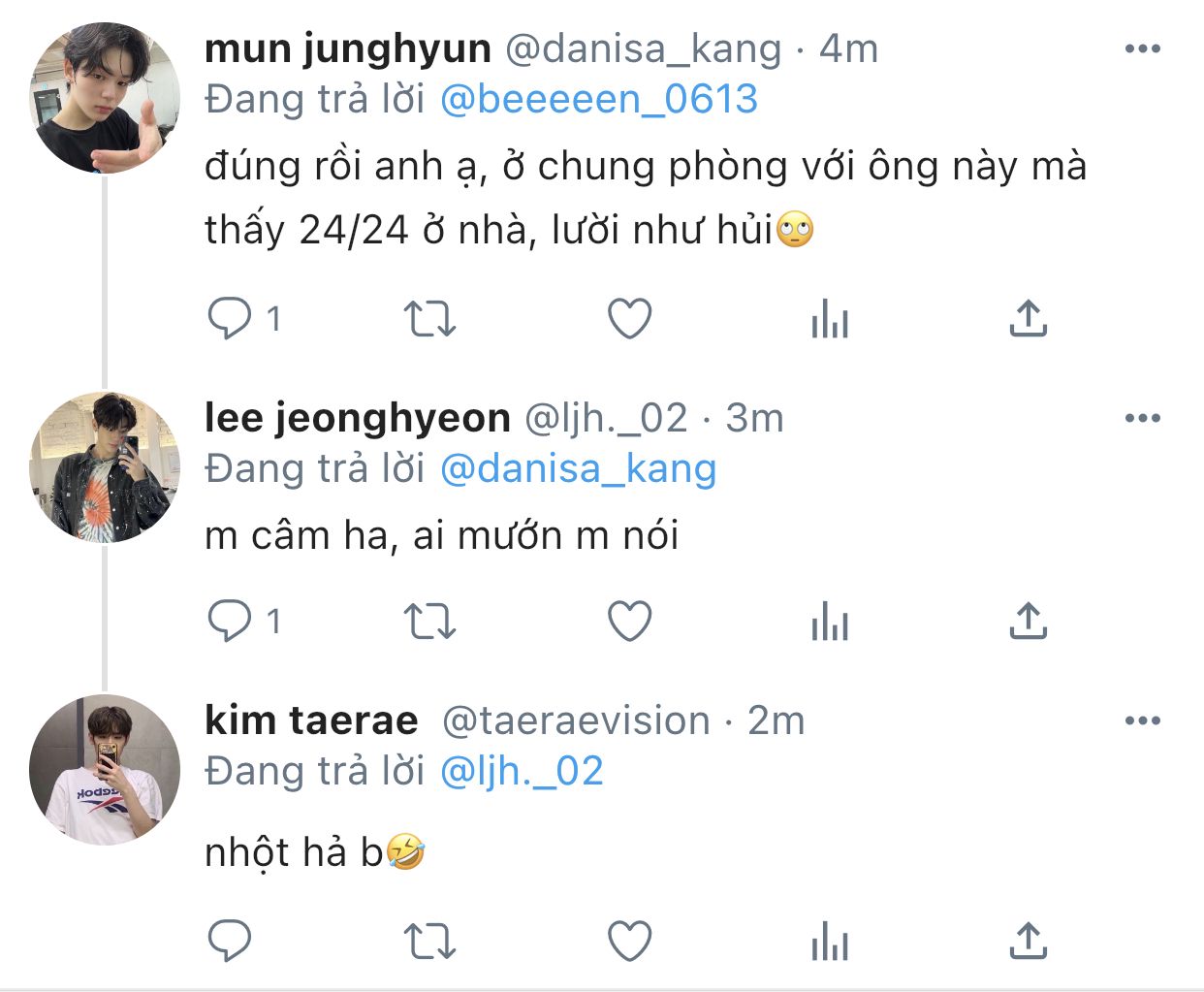Reply to lee jeonghyeon's tweet
Viewport: 1204px width, 992px height.
tap(230, 621)
